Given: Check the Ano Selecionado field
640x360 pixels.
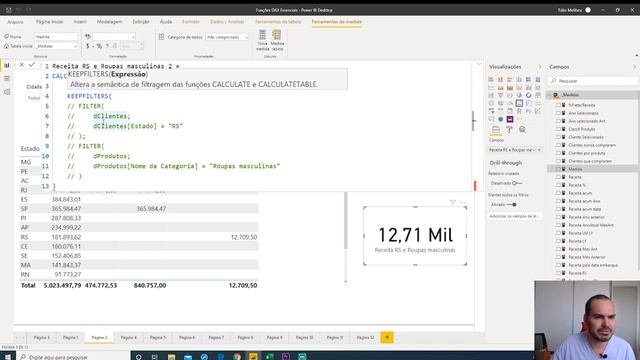Looking at the screenshot, I should 558,113.
